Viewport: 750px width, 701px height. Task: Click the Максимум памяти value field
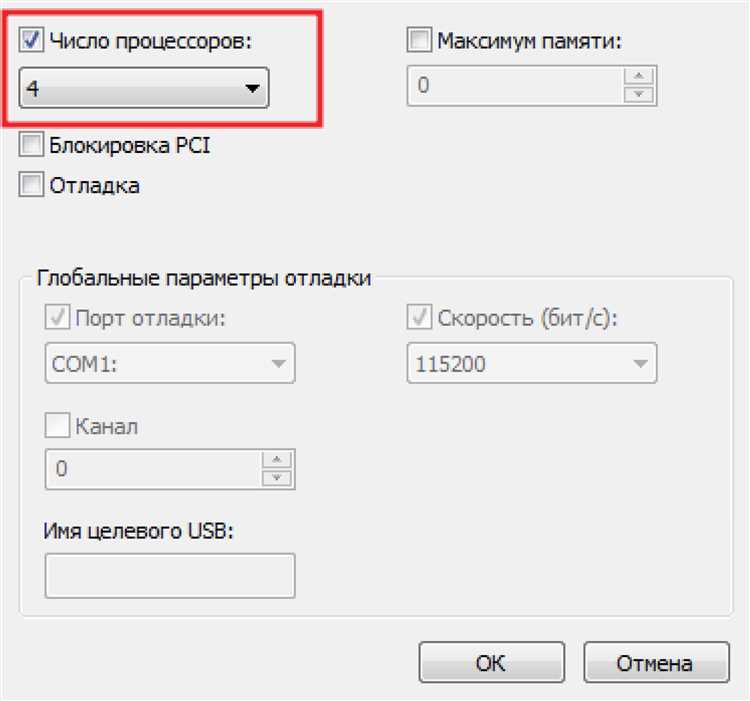[x=514, y=87]
